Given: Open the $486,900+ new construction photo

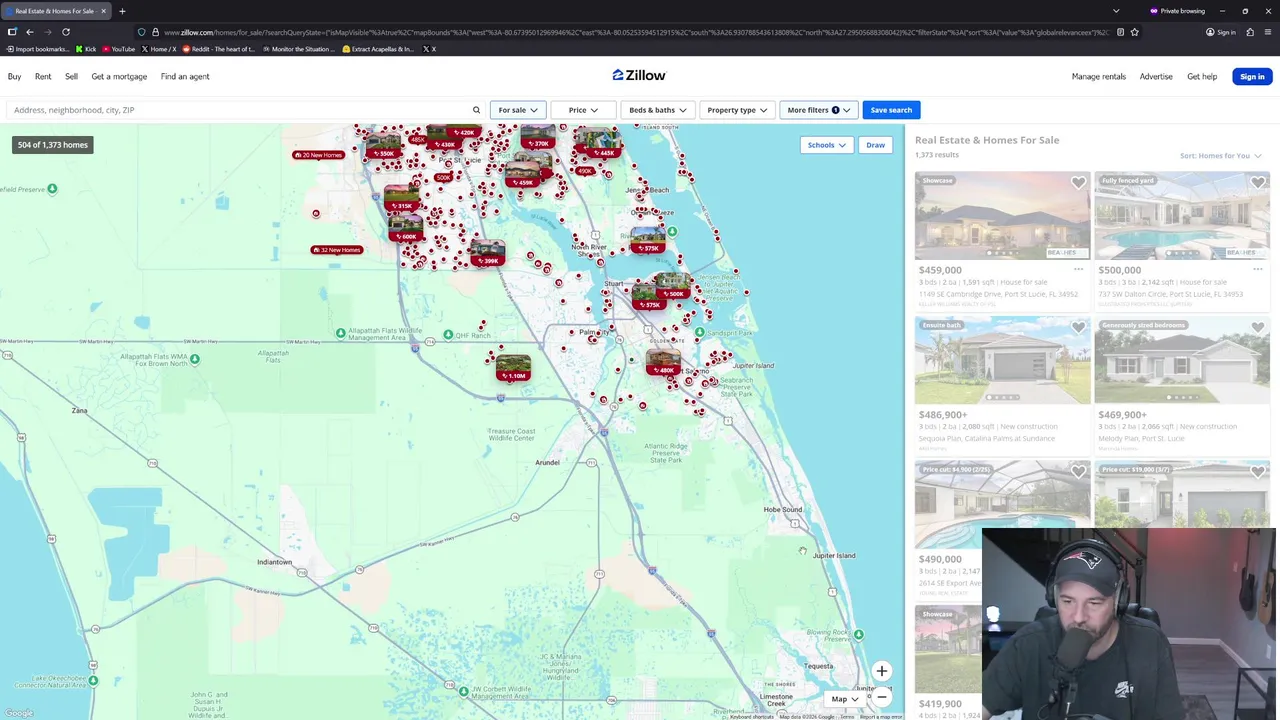Looking at the screenshot, I should tap(1002, 360).
